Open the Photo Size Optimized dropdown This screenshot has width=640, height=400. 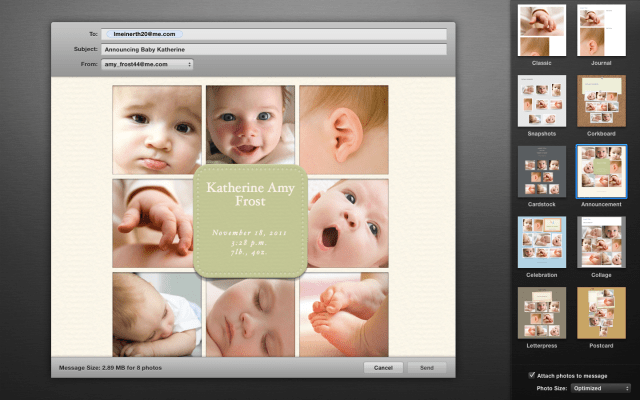point(600,388)
